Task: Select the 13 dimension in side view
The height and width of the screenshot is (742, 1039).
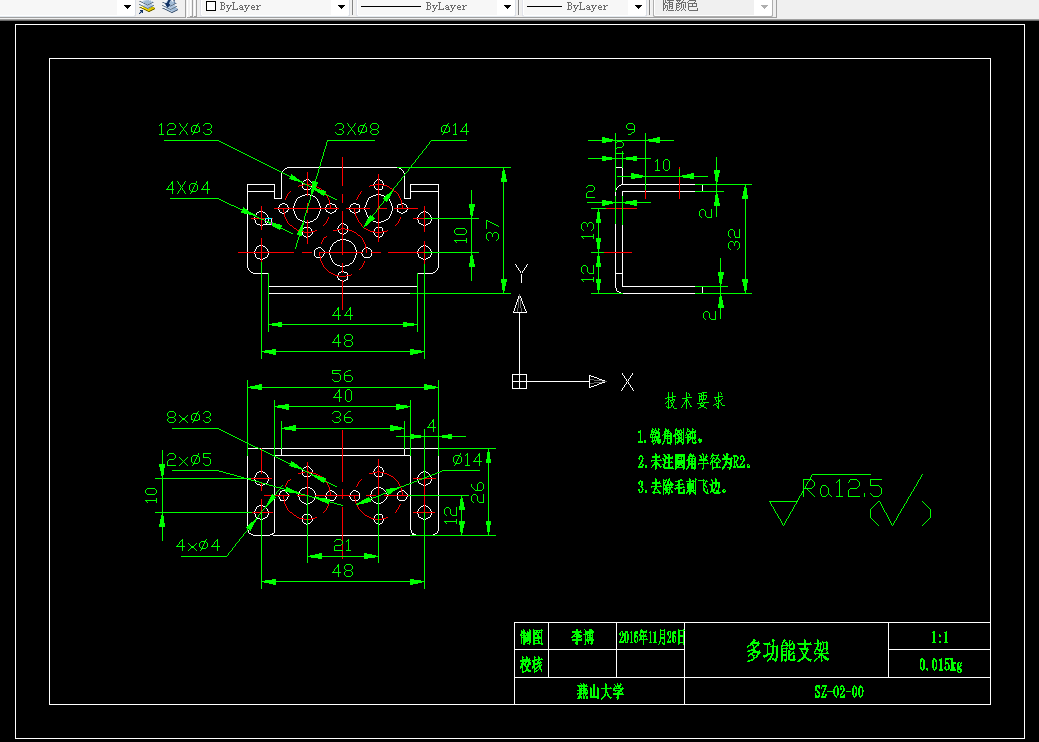Action: coord(588,231)
